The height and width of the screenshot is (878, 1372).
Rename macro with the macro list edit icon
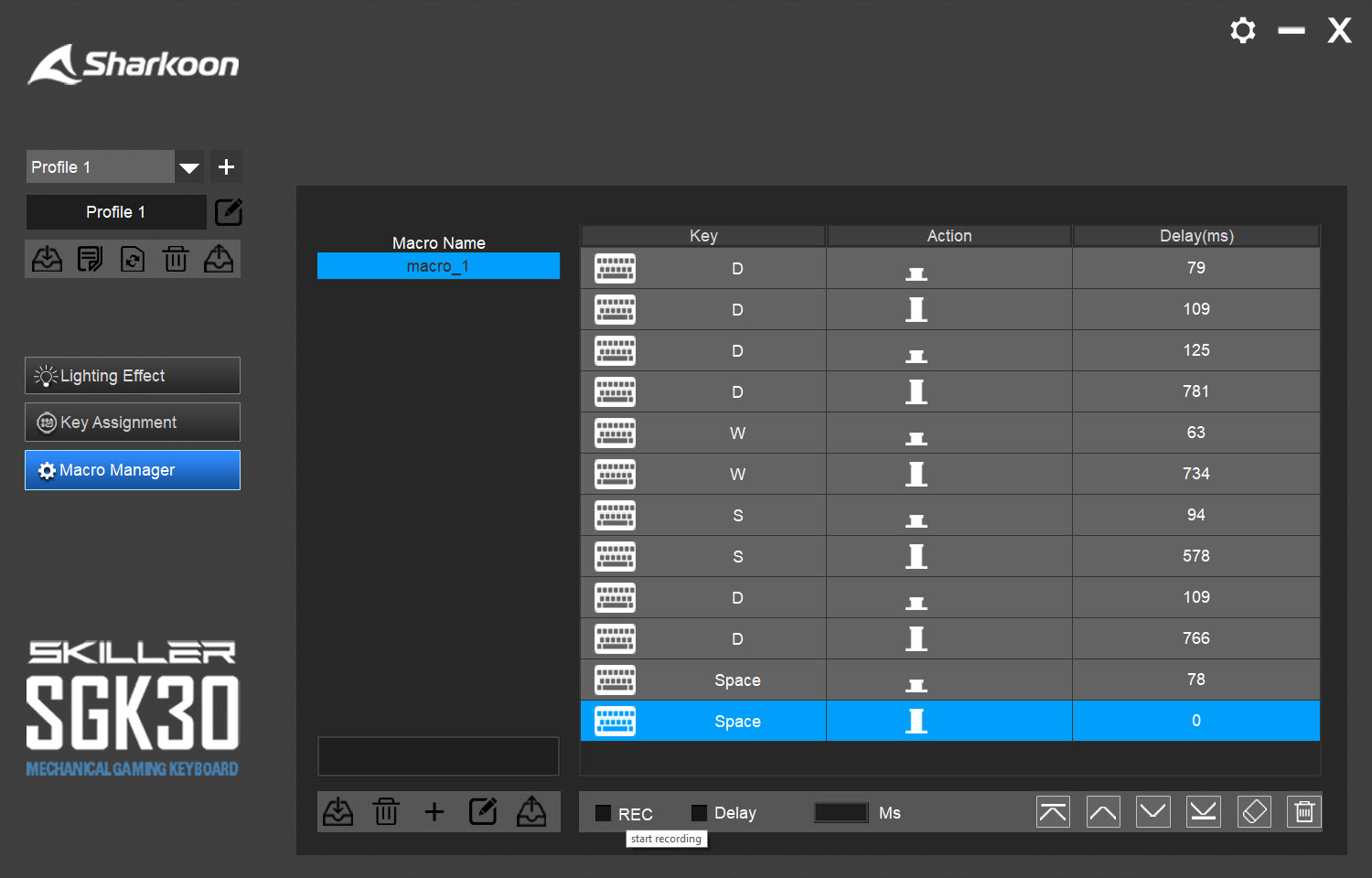[x=483, y=811]
